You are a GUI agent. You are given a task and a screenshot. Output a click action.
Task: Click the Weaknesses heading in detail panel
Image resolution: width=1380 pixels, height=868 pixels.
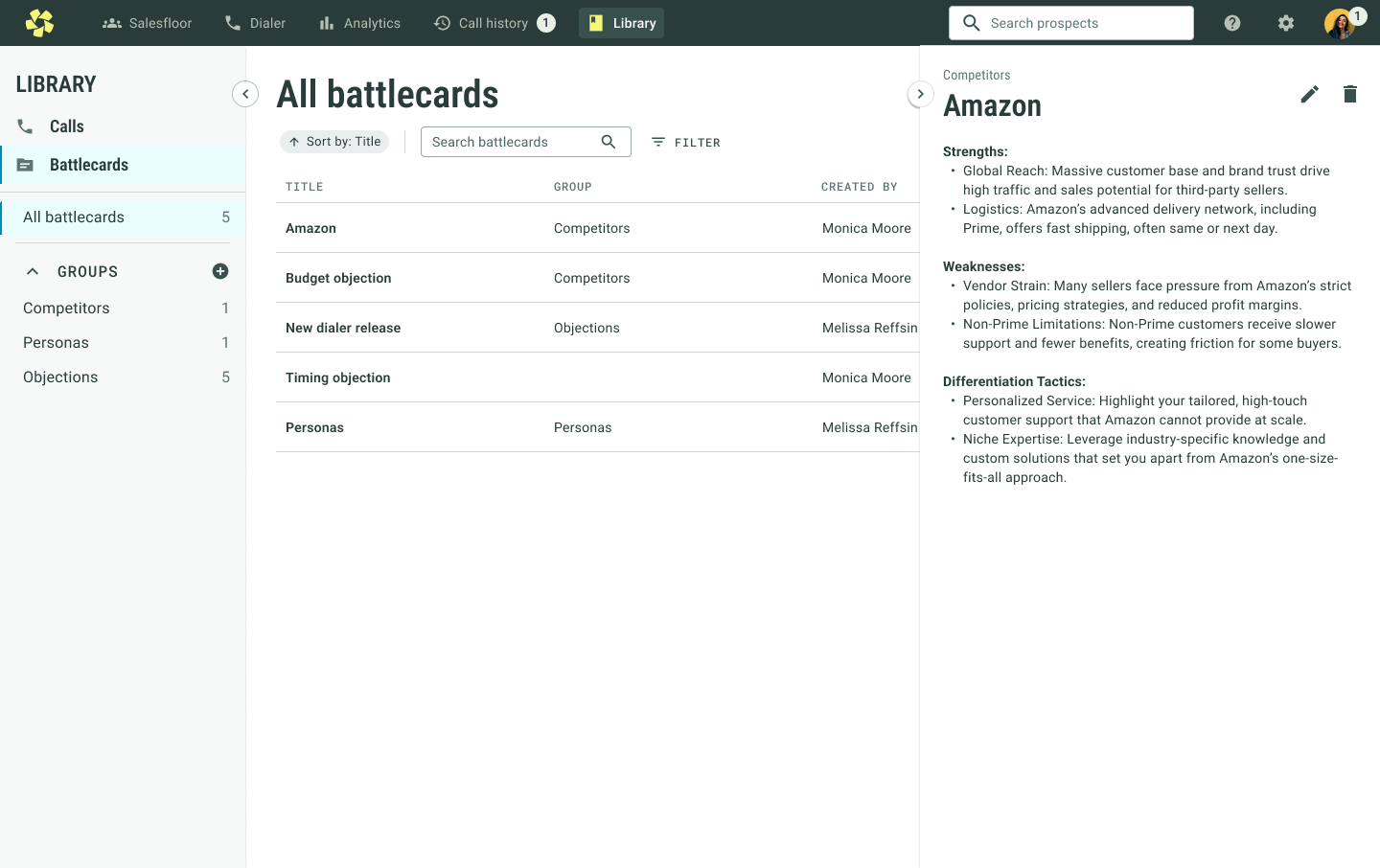[x=984, y=266]
